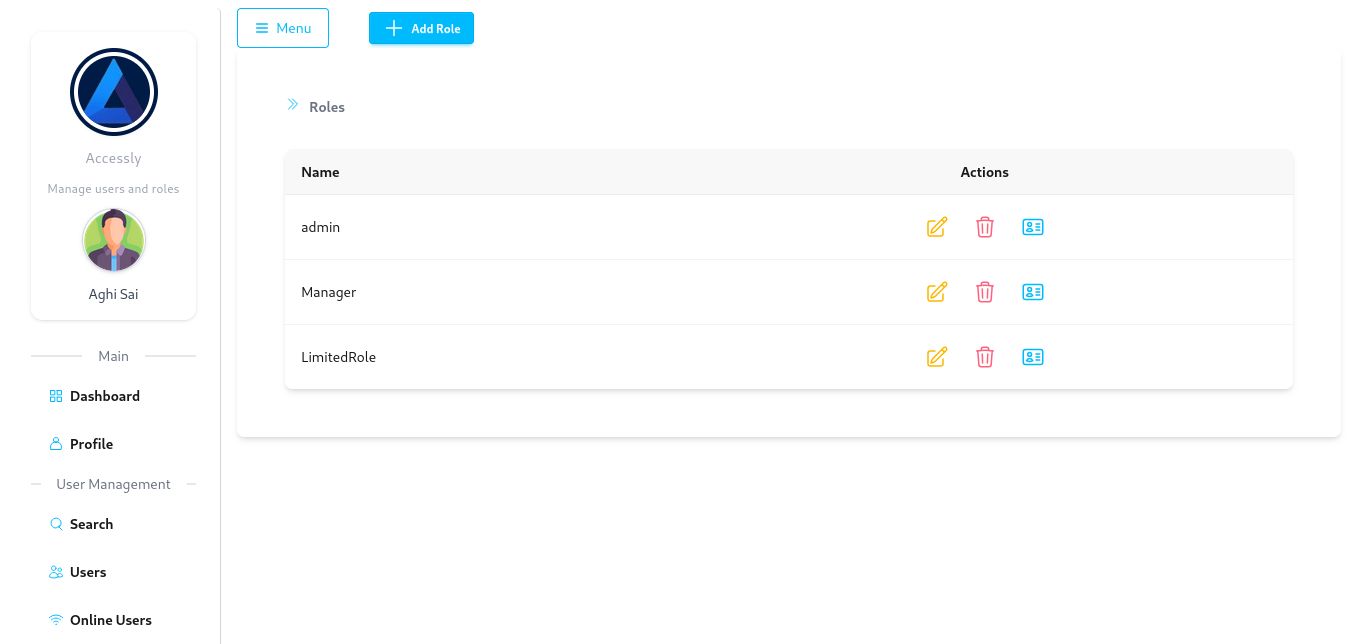The image size is (1347, 644).
Task: Toggle the sidebar with Menu button
Action: (283, 28)
